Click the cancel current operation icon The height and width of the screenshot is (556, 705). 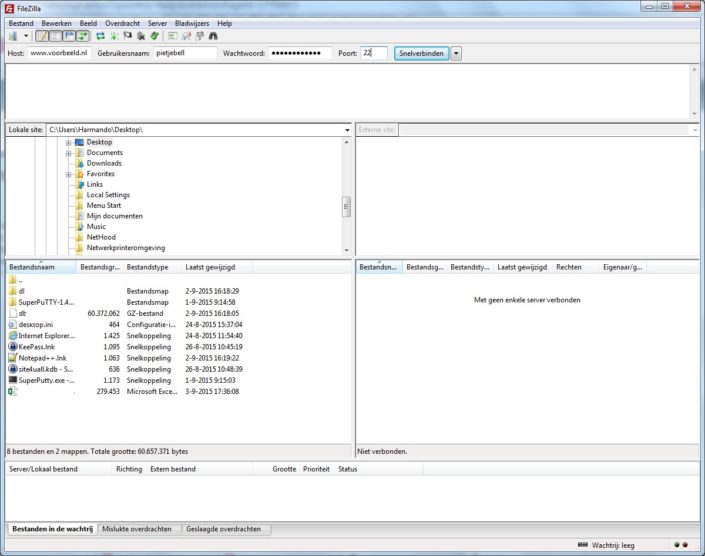tap(127, 36)
